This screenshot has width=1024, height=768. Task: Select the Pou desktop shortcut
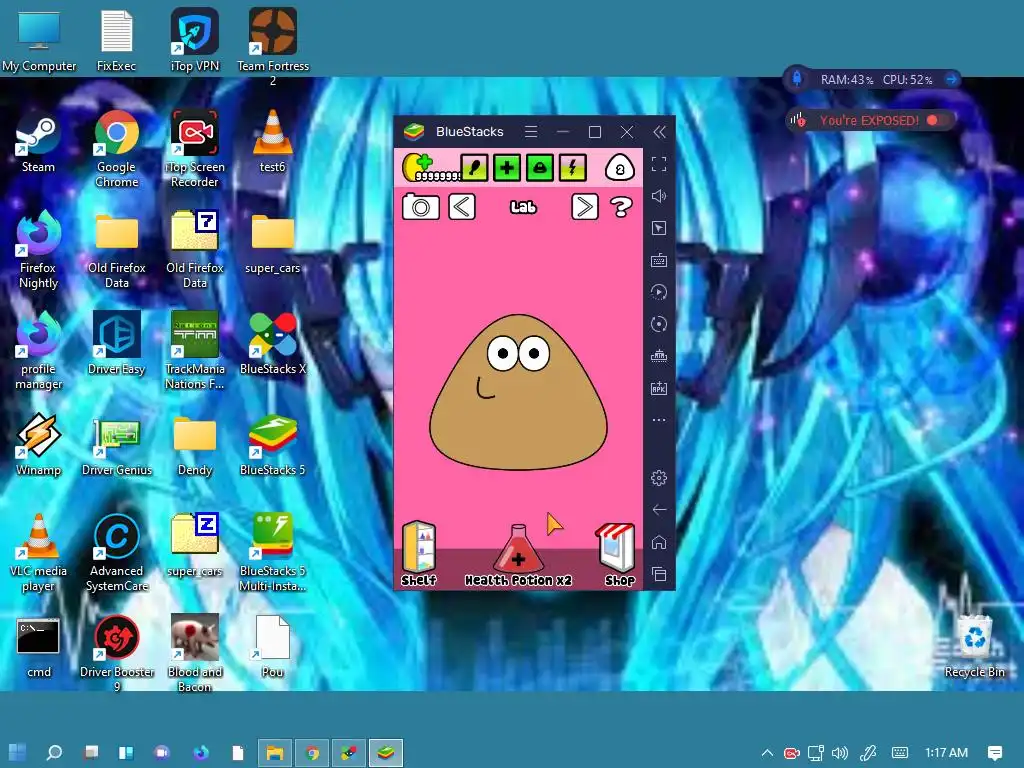(x=272, y=647)
